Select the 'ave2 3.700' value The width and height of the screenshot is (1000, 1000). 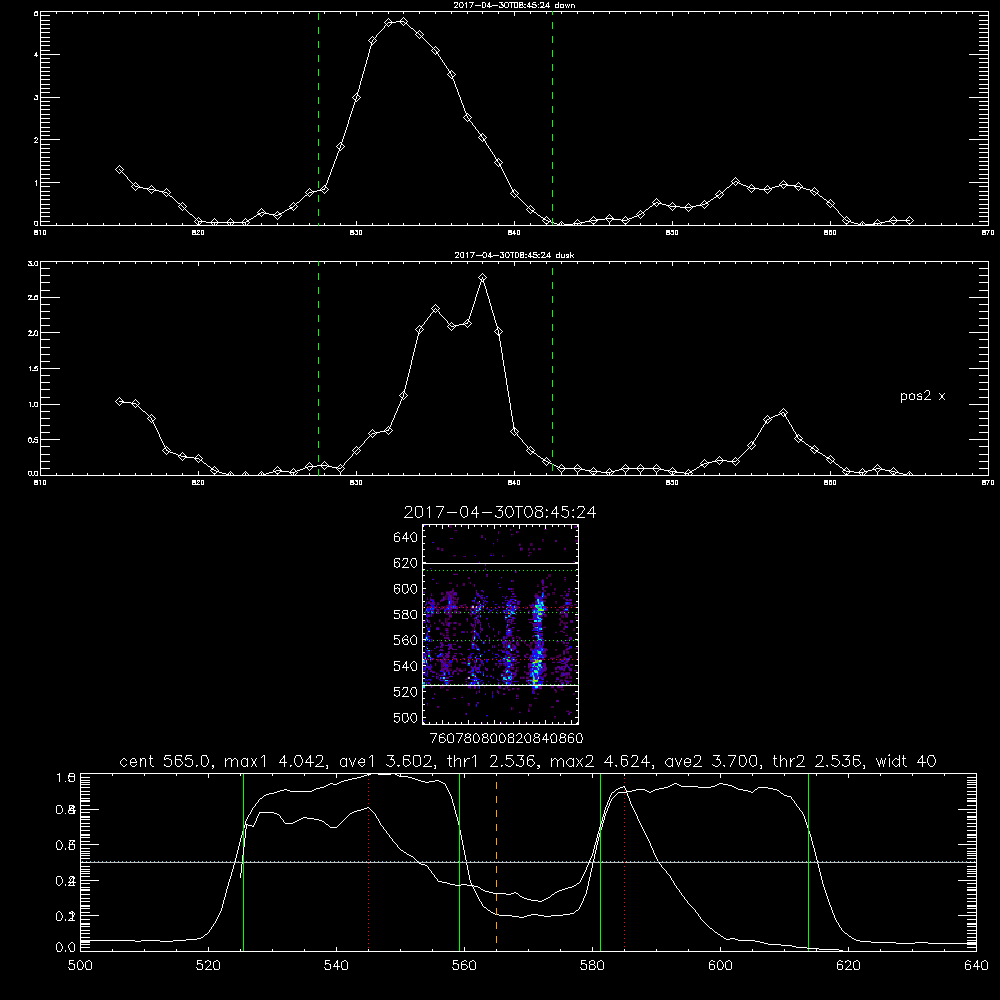pos(715,761)
